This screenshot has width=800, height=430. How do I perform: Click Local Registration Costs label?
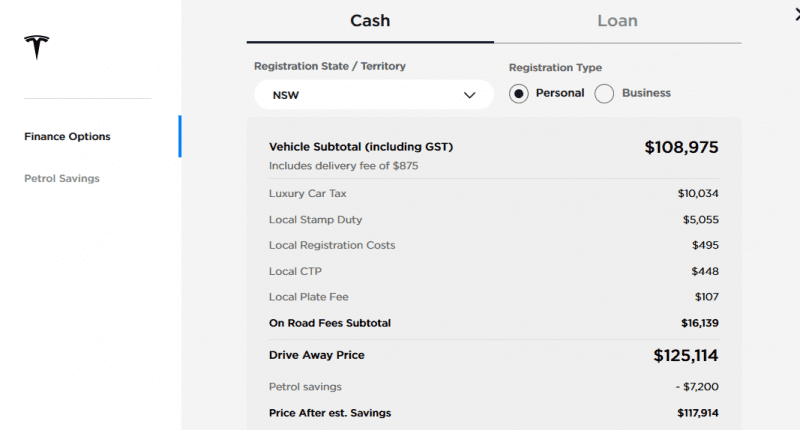332,245
